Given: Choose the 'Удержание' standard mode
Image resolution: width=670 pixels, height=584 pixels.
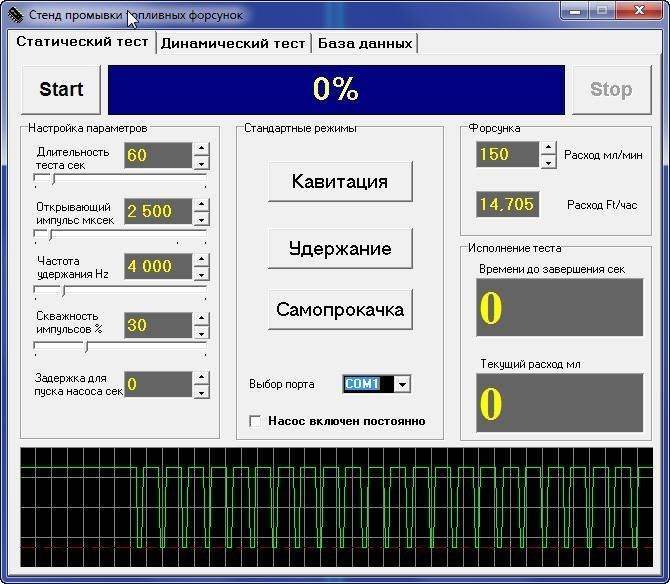Looking at the screenshot, I should (340, 248).
